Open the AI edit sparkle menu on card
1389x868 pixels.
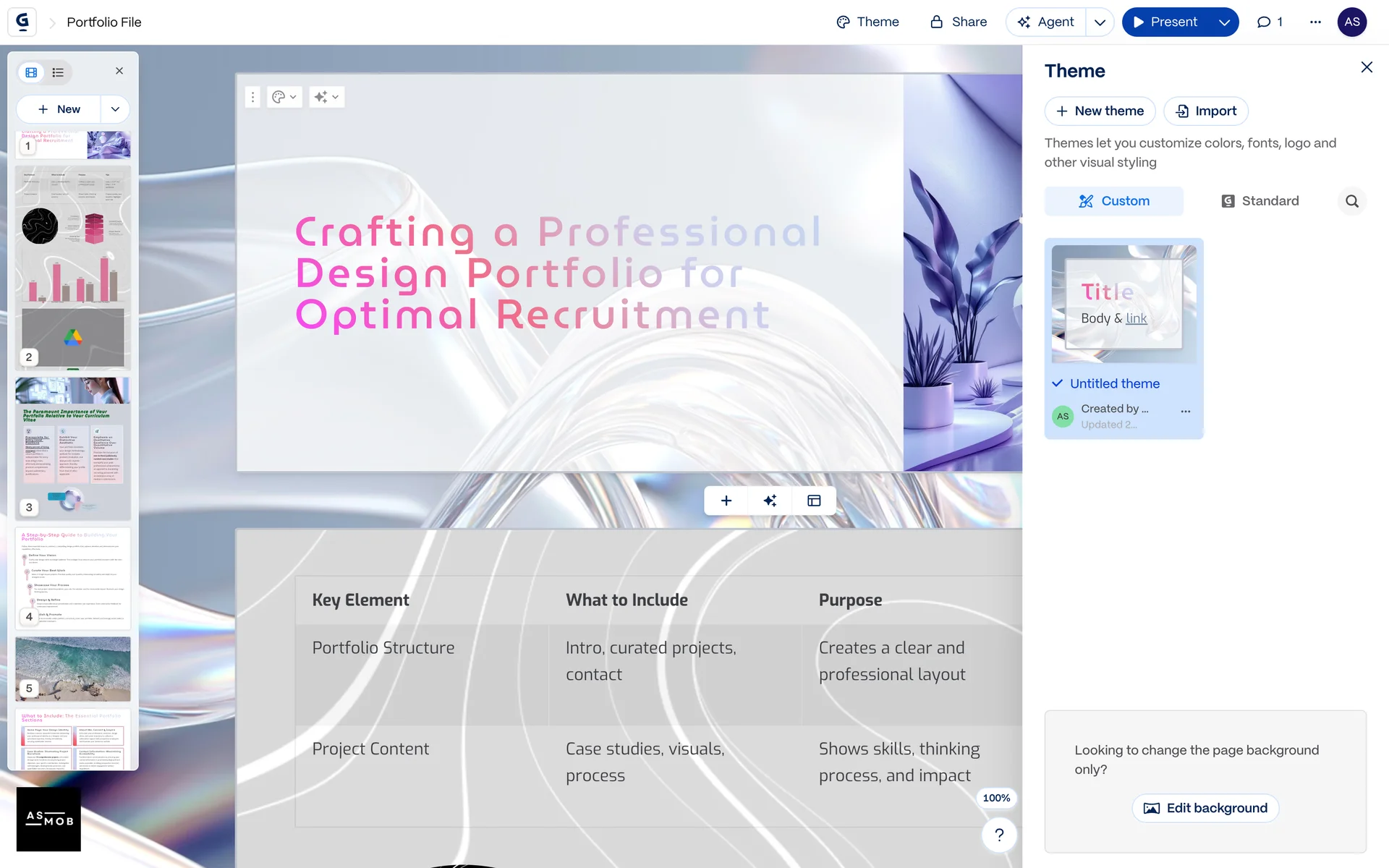pyautogui.click(x=326, y=97)
